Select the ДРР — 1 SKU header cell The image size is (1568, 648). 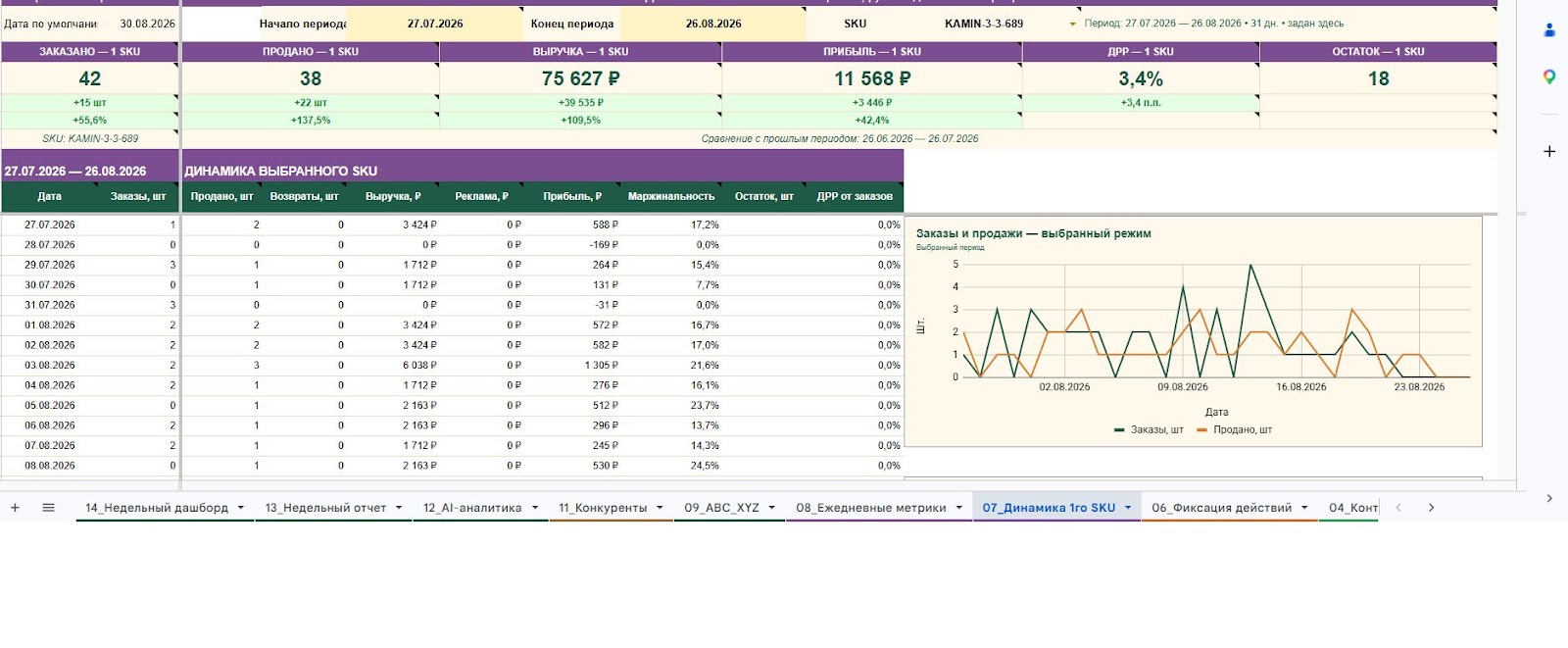pos(1141,51)
